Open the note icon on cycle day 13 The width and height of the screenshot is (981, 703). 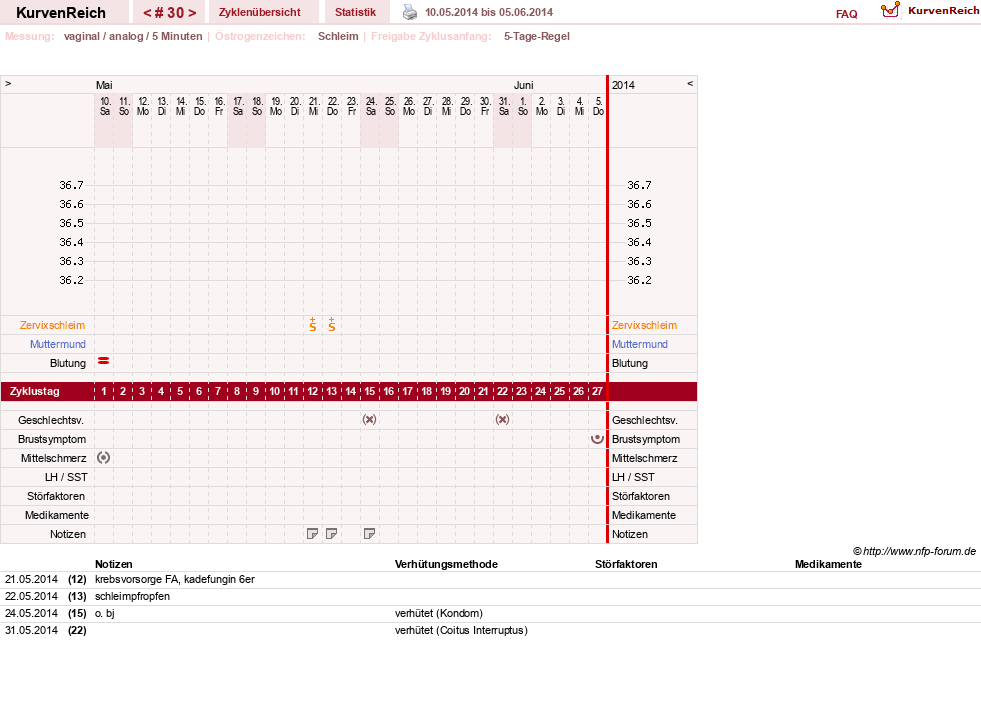[332, 534]
